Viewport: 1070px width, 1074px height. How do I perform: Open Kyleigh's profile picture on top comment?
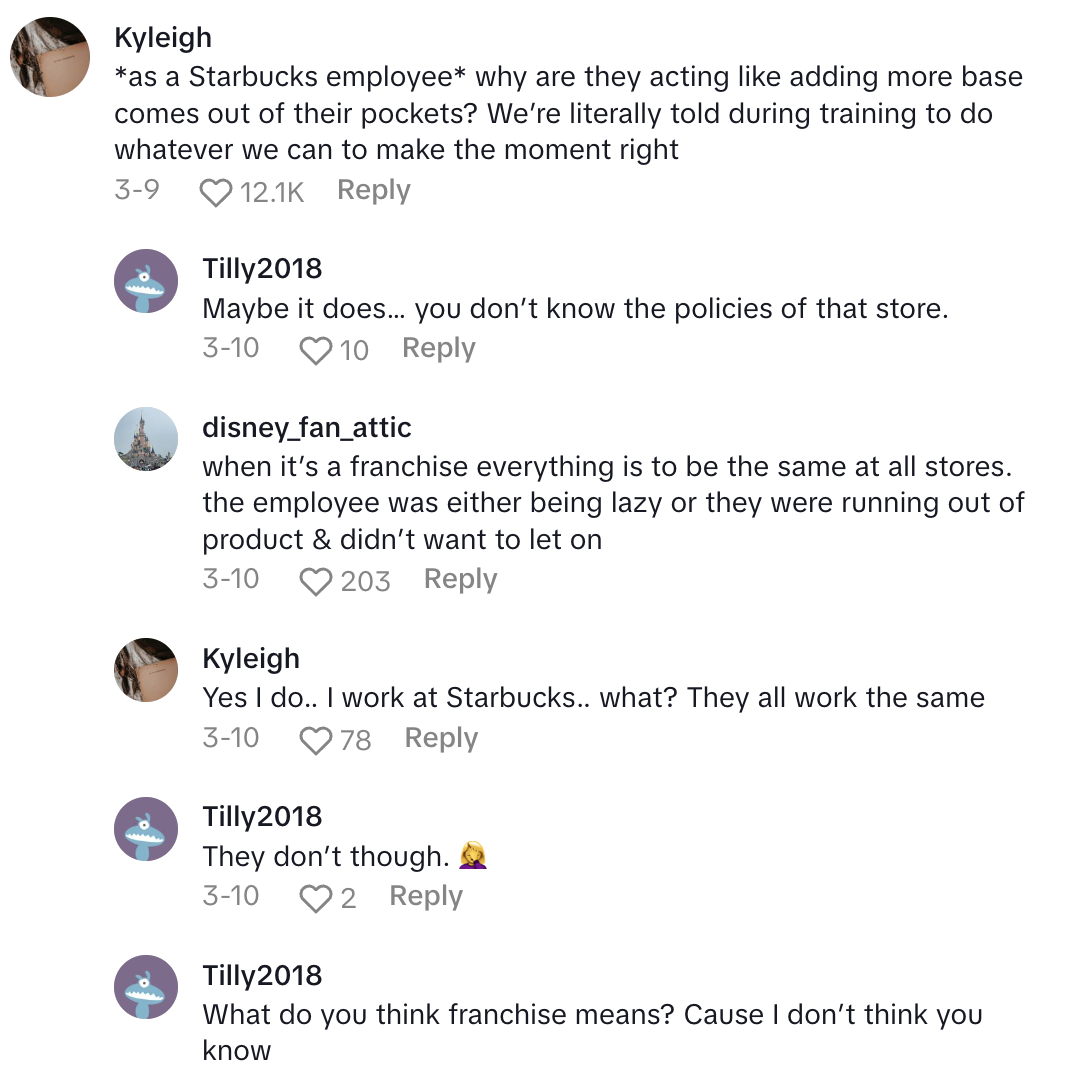pyautogui.click(x=50, y=57)
